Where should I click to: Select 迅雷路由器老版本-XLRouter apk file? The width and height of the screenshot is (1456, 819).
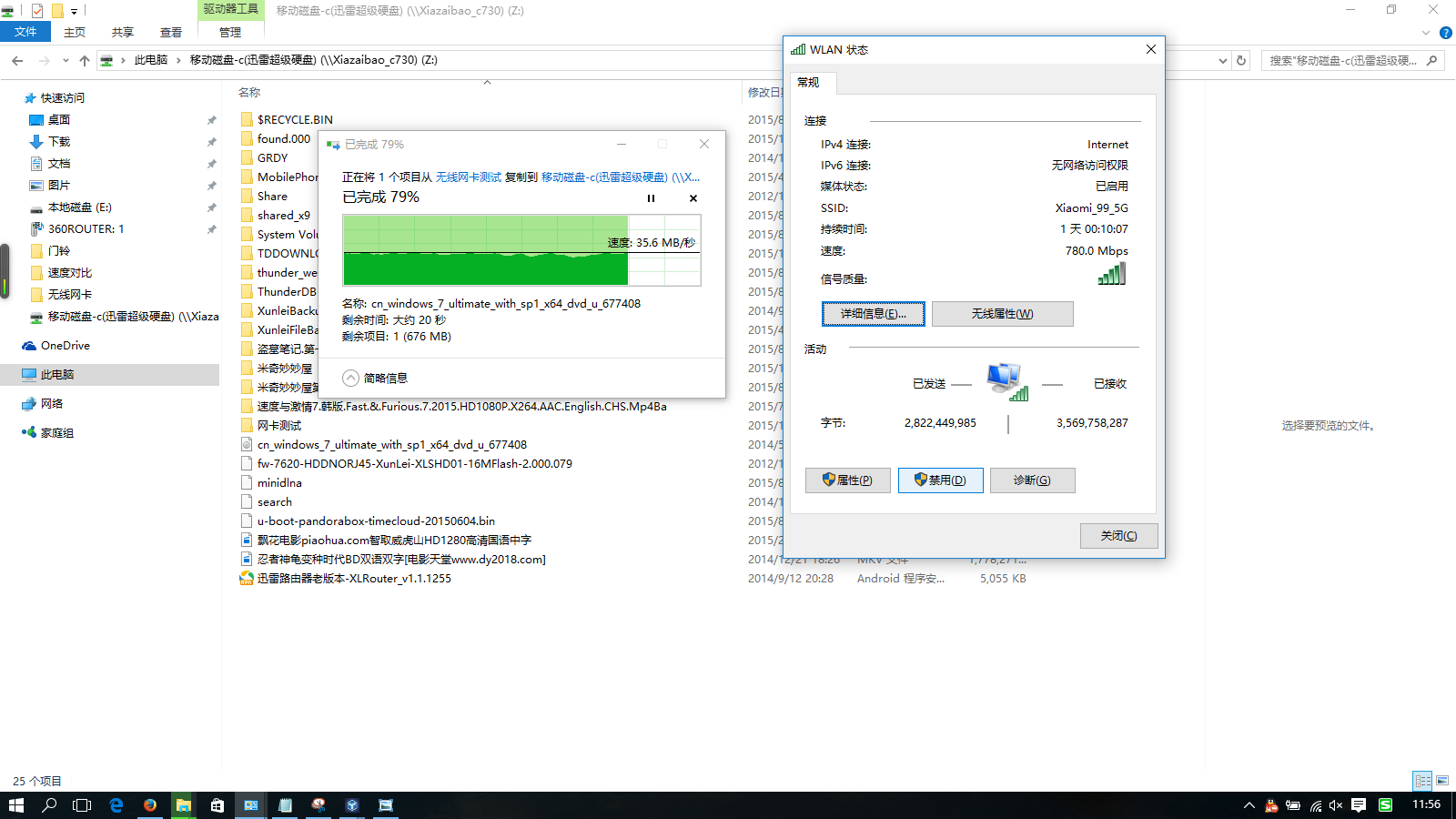coord(354,579)
